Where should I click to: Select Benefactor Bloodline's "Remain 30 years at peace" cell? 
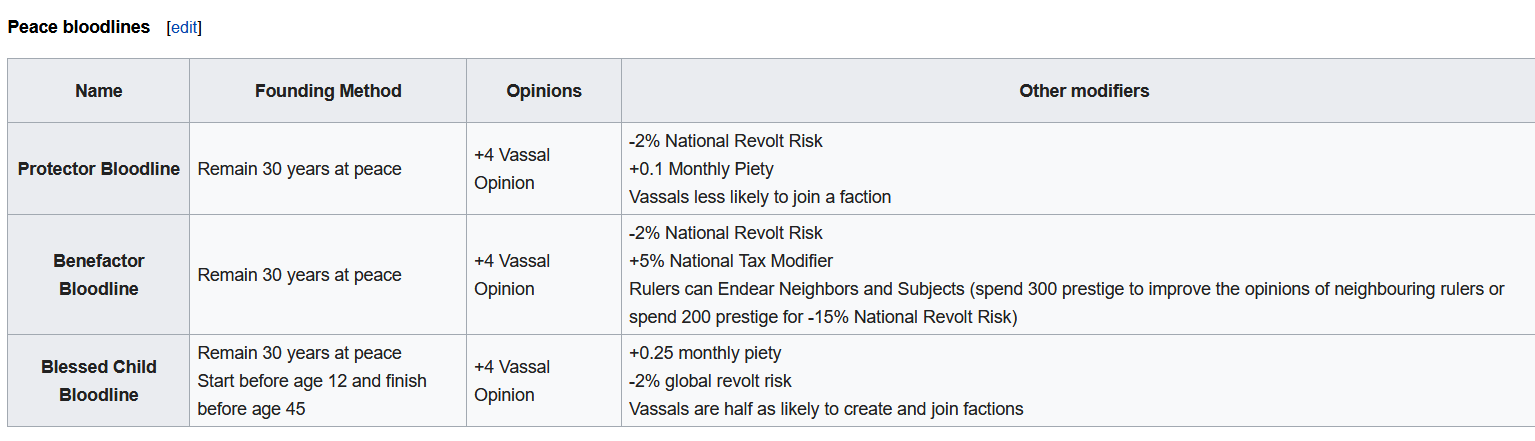[x=299, y=275]
